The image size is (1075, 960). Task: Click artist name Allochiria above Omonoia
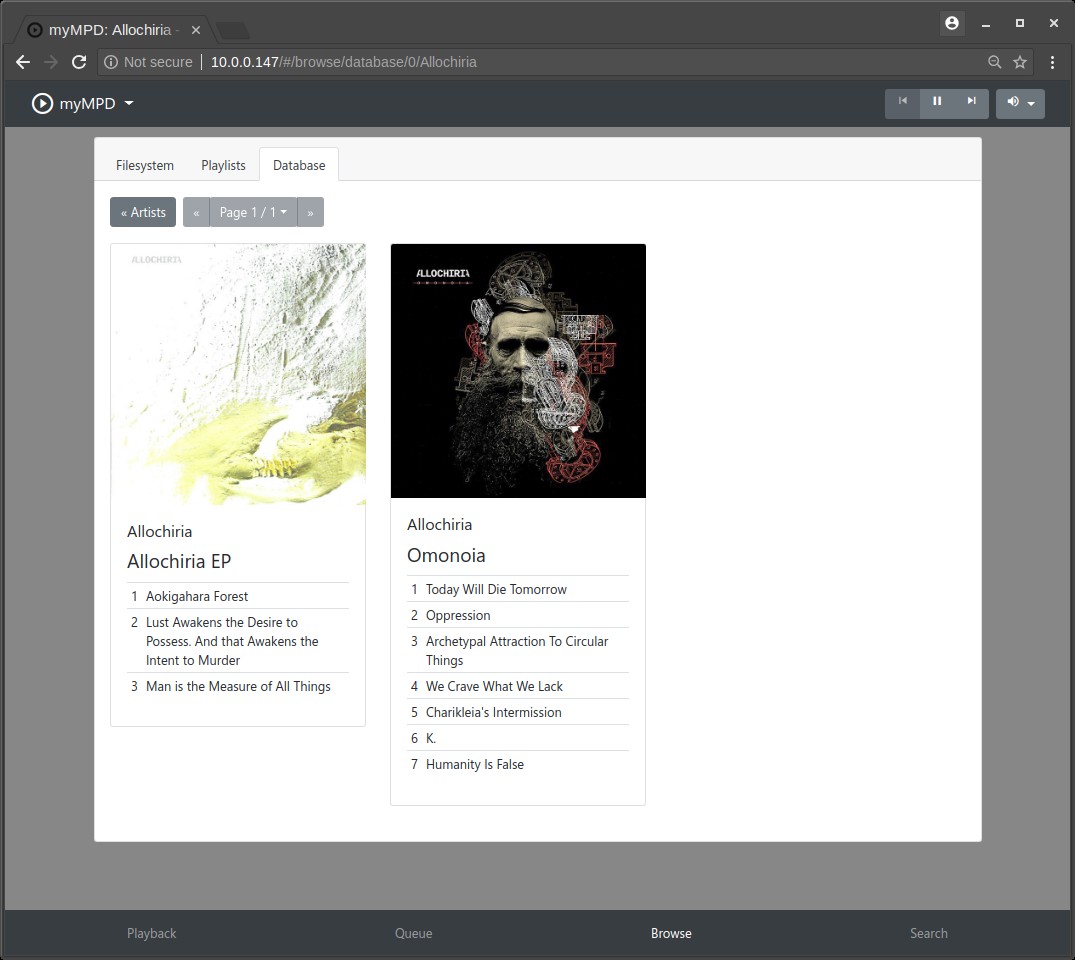[x=439, y=525]
